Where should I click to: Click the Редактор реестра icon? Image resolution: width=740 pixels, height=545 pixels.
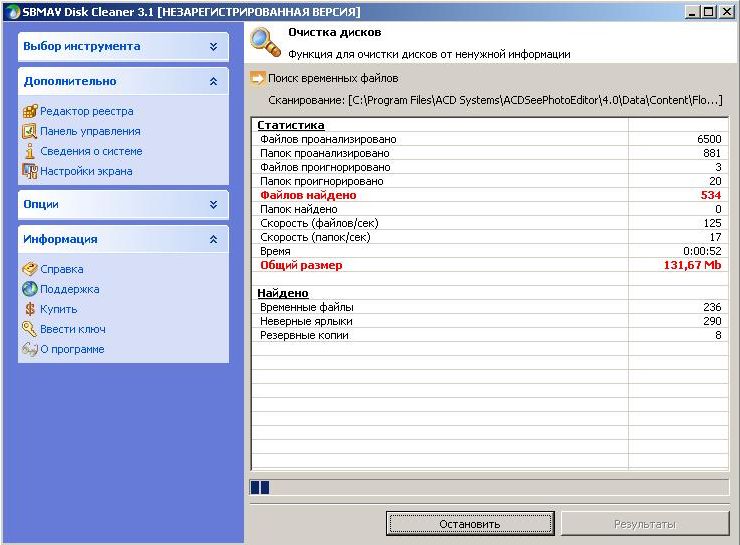click(30, 111)
